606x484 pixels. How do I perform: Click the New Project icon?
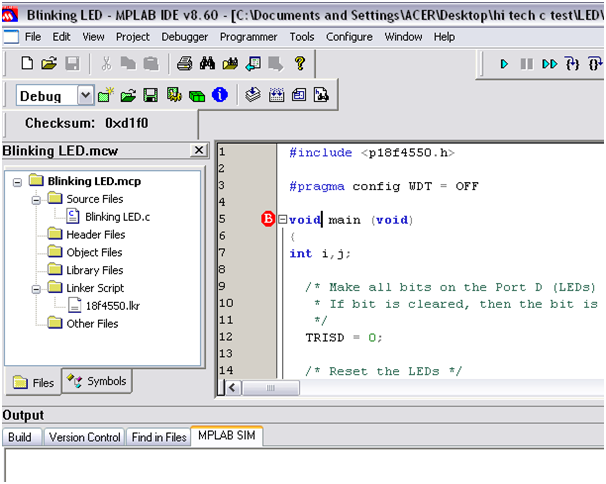click(106, 95)
